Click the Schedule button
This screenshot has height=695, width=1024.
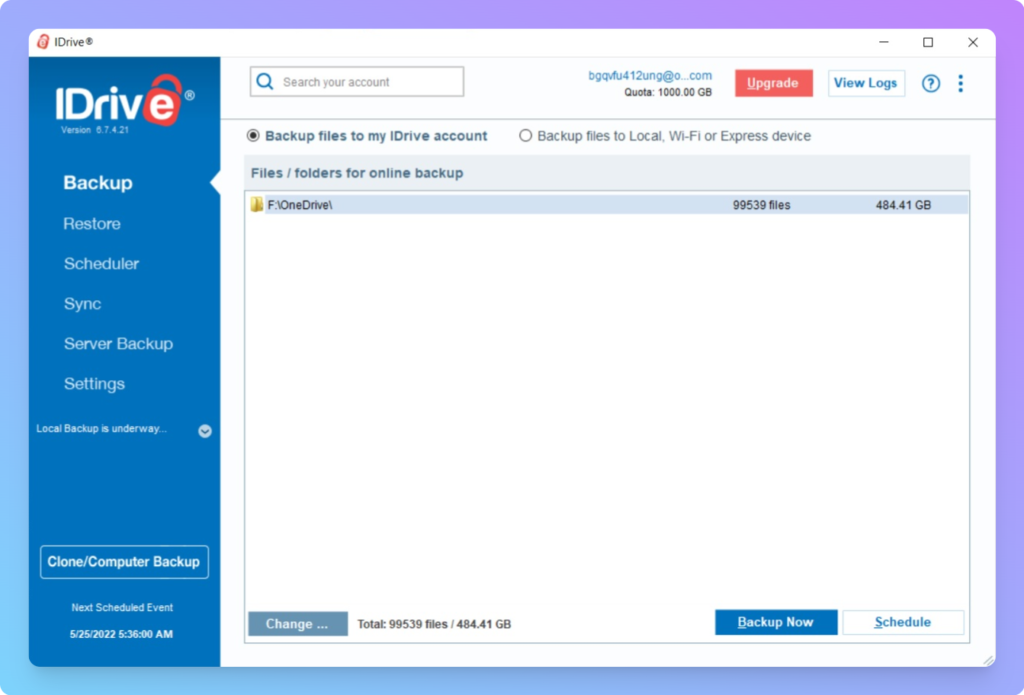pos(902,622)
